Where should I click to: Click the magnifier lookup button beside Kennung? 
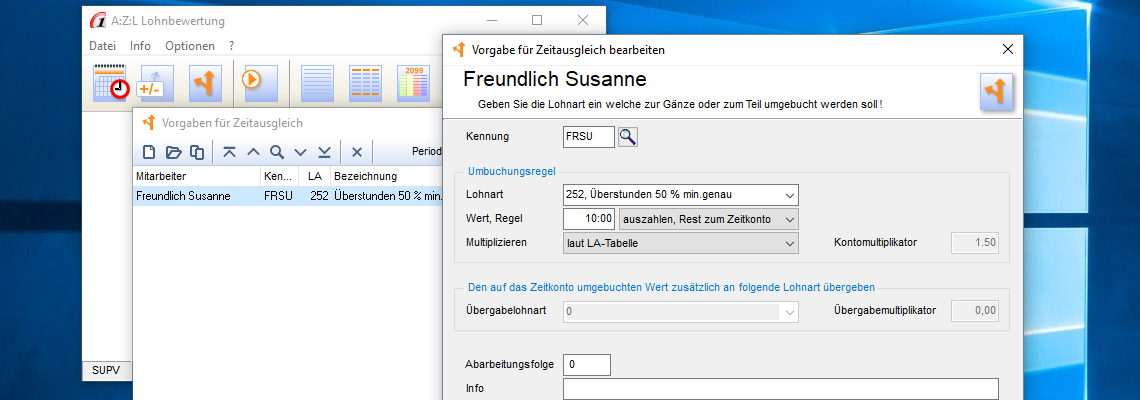pyautogui.click(x=628, y=137)
